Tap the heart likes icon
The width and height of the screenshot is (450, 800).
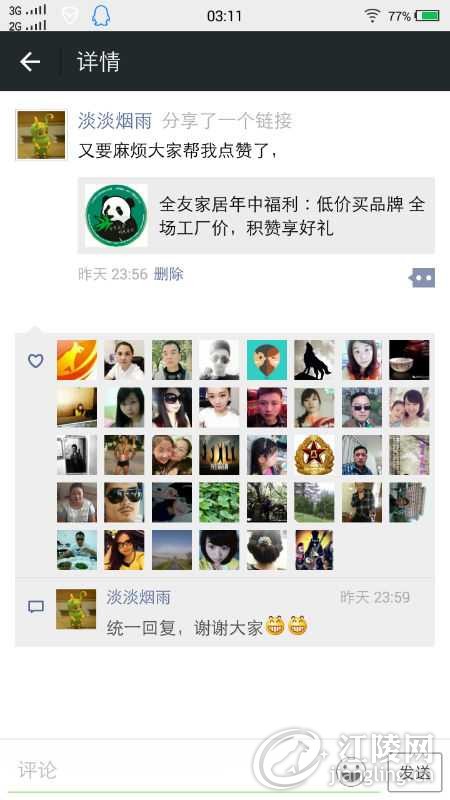pos(35,361)
